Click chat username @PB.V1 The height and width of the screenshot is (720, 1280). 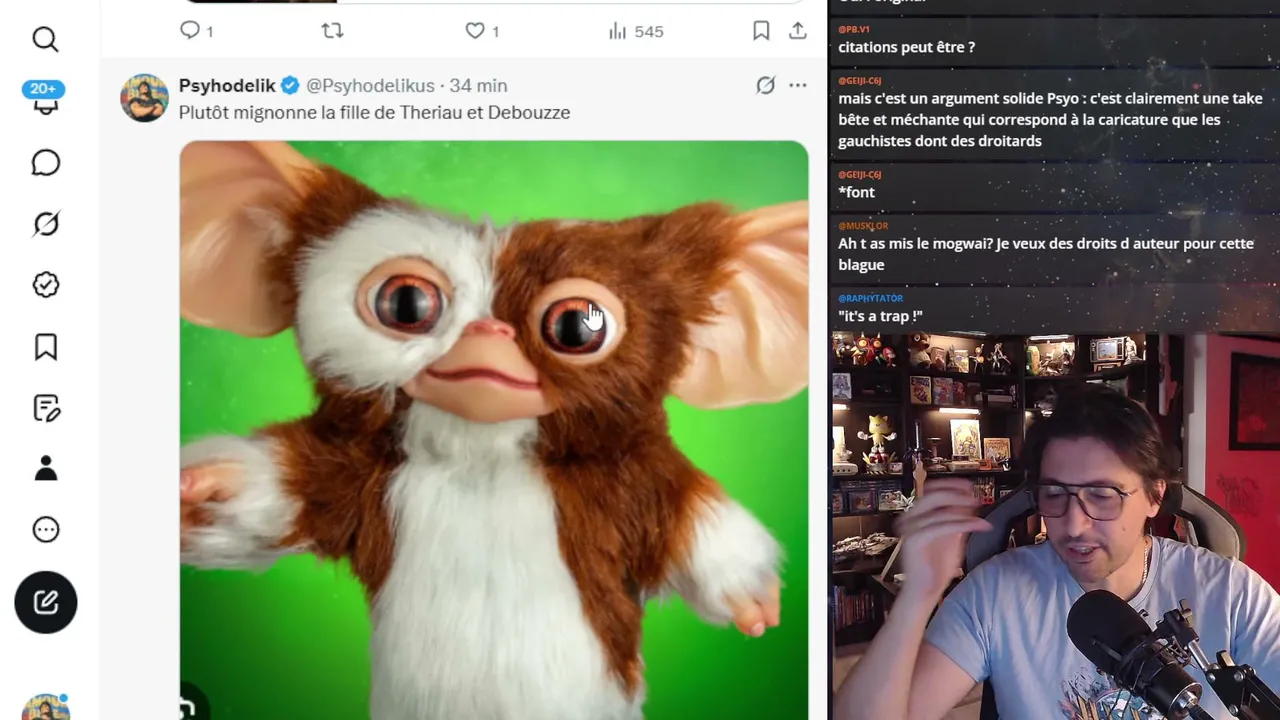point(854,29)
